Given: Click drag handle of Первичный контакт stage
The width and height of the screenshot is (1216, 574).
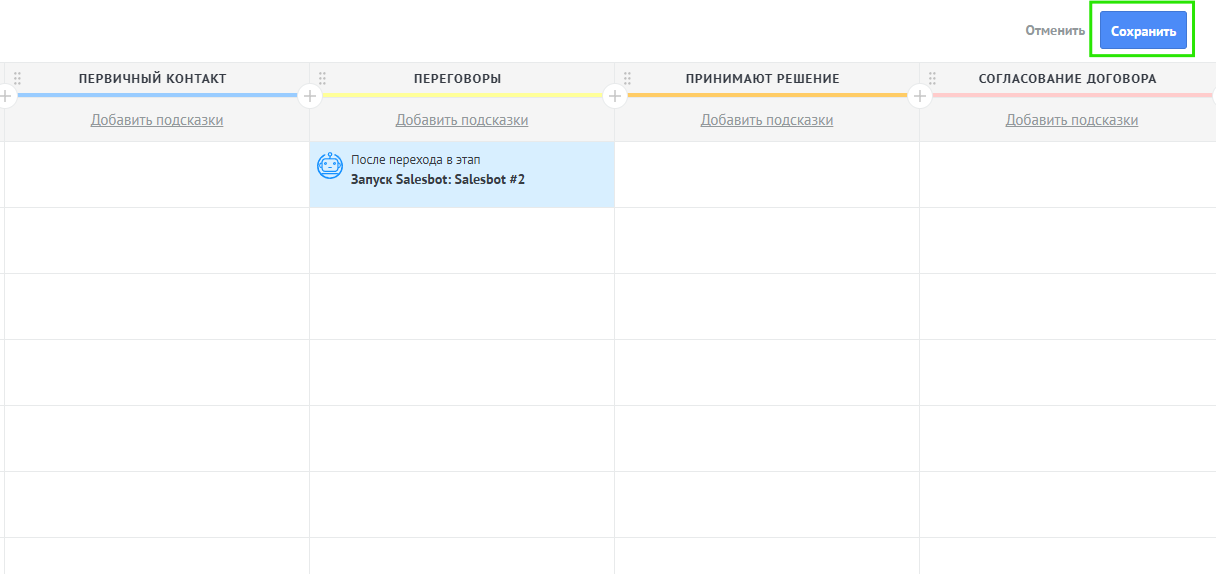Looking at the screenshot, I should pyautogui.click(x=17, y=78).
